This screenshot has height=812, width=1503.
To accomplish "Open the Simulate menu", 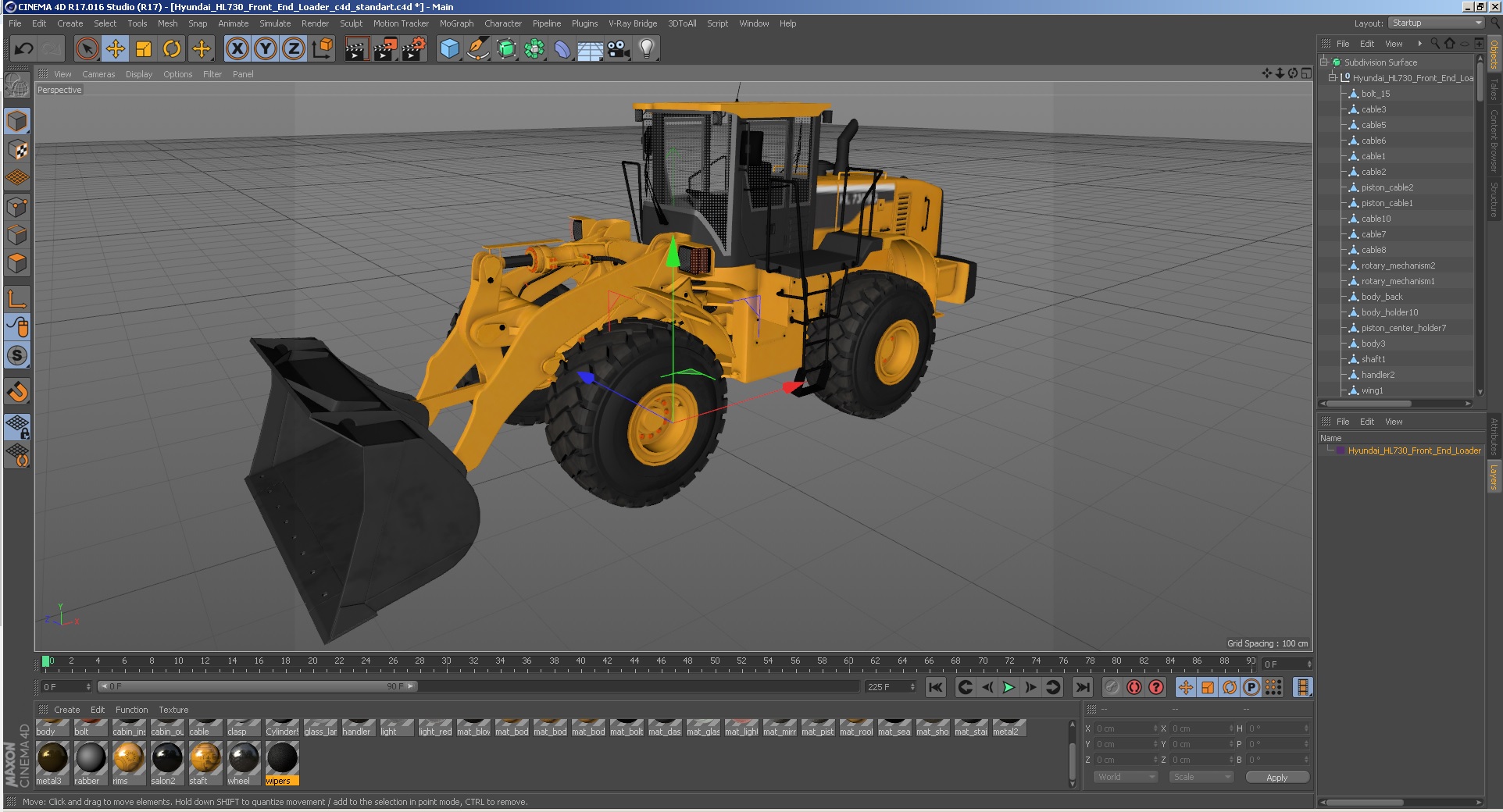I will click(x=275, y=23).
